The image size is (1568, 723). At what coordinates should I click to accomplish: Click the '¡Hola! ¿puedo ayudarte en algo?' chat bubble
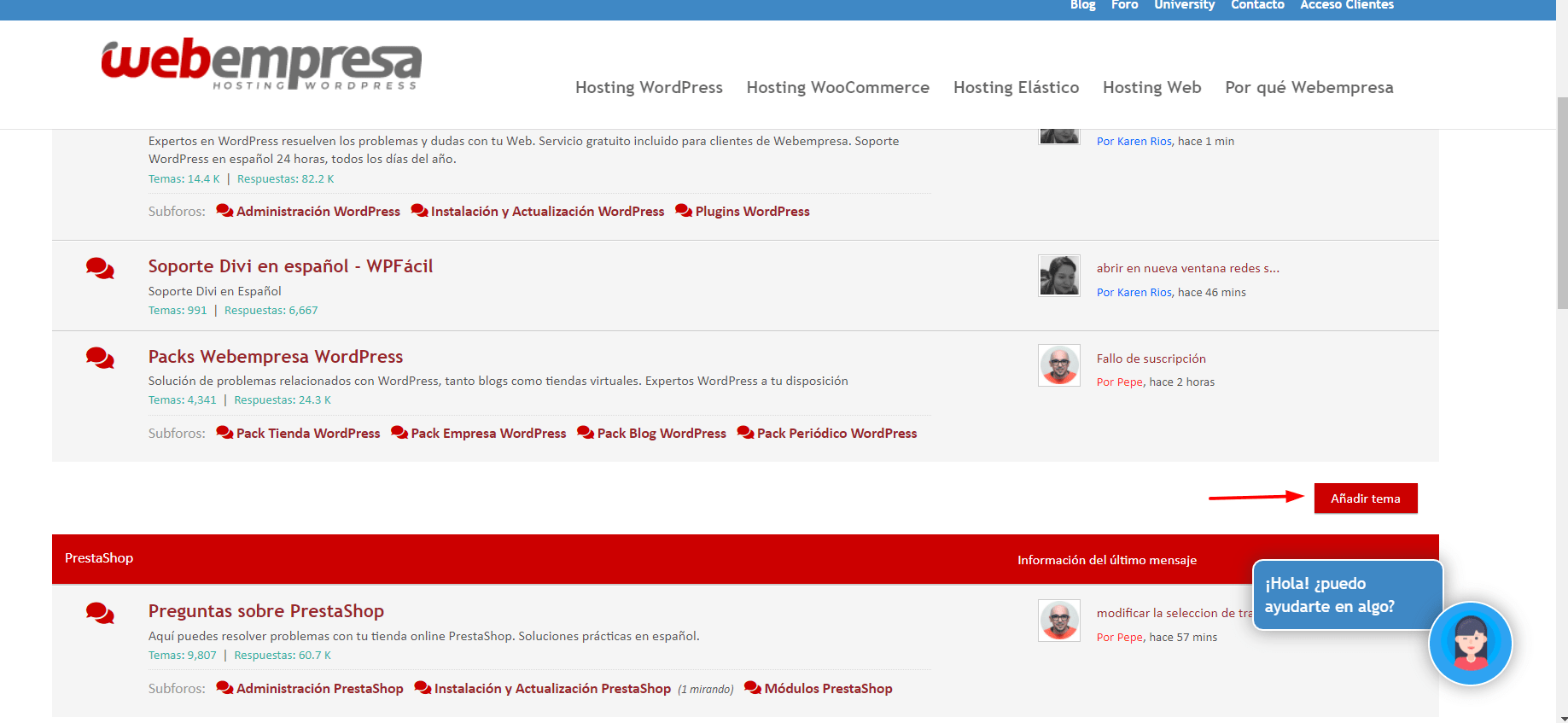(1346, 595)
